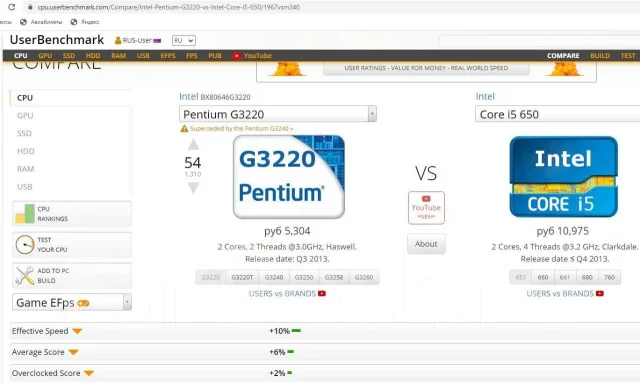The width and height of the screenshot is (640, 385).
Task: Select USB in top navigation bar
Action: (x=143, y=56)
